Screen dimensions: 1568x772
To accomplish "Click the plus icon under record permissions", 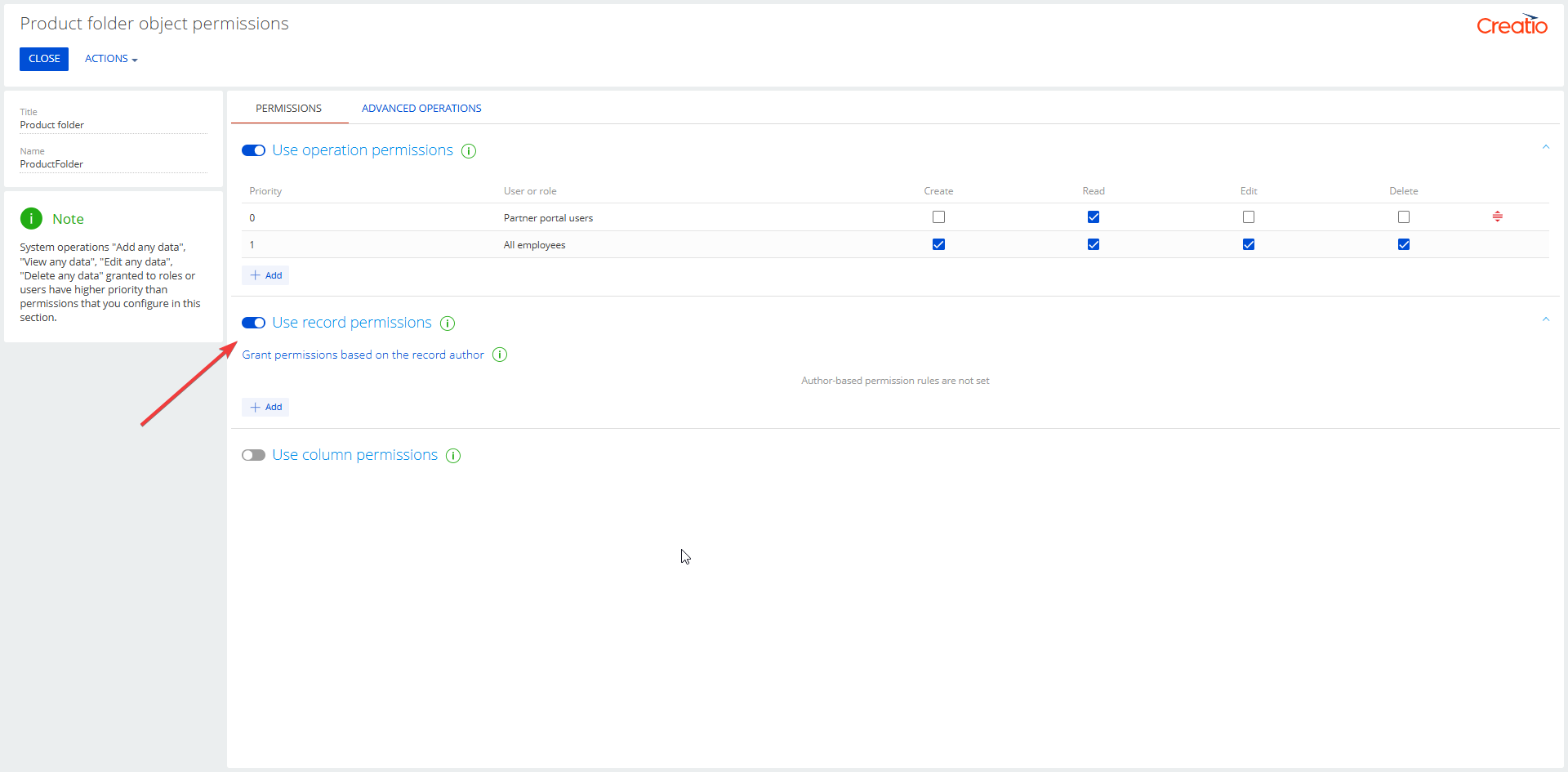I will [x=256, y=406].
